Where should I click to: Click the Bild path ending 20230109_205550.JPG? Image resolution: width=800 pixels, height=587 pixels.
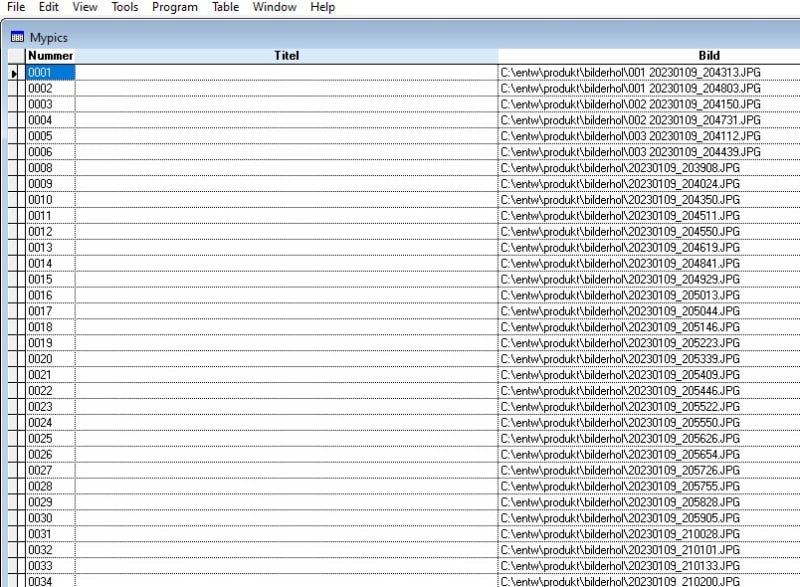click(x=620, y=423)
